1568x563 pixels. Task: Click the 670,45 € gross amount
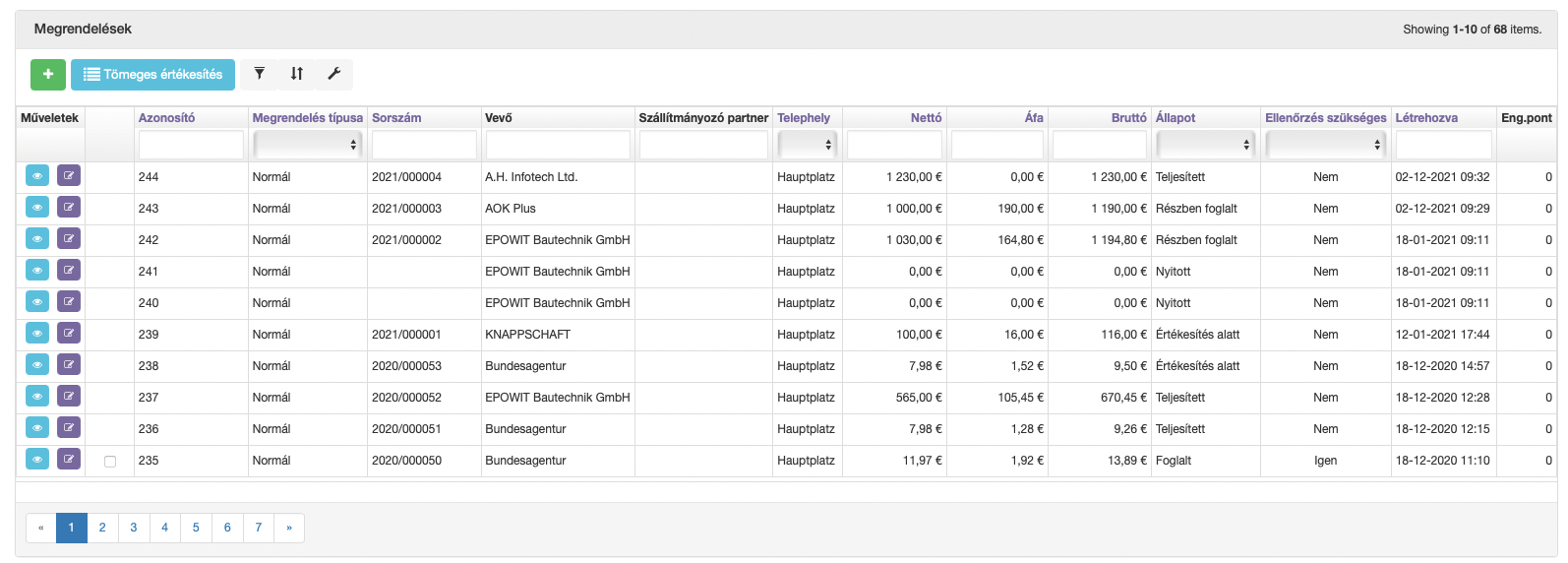1123,398
